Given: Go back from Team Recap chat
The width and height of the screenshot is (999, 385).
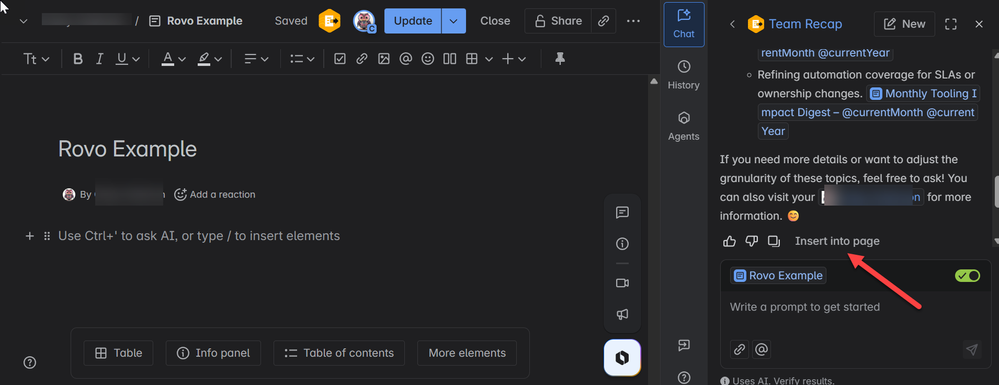Looking at the screenshot, I should point(732,24).
